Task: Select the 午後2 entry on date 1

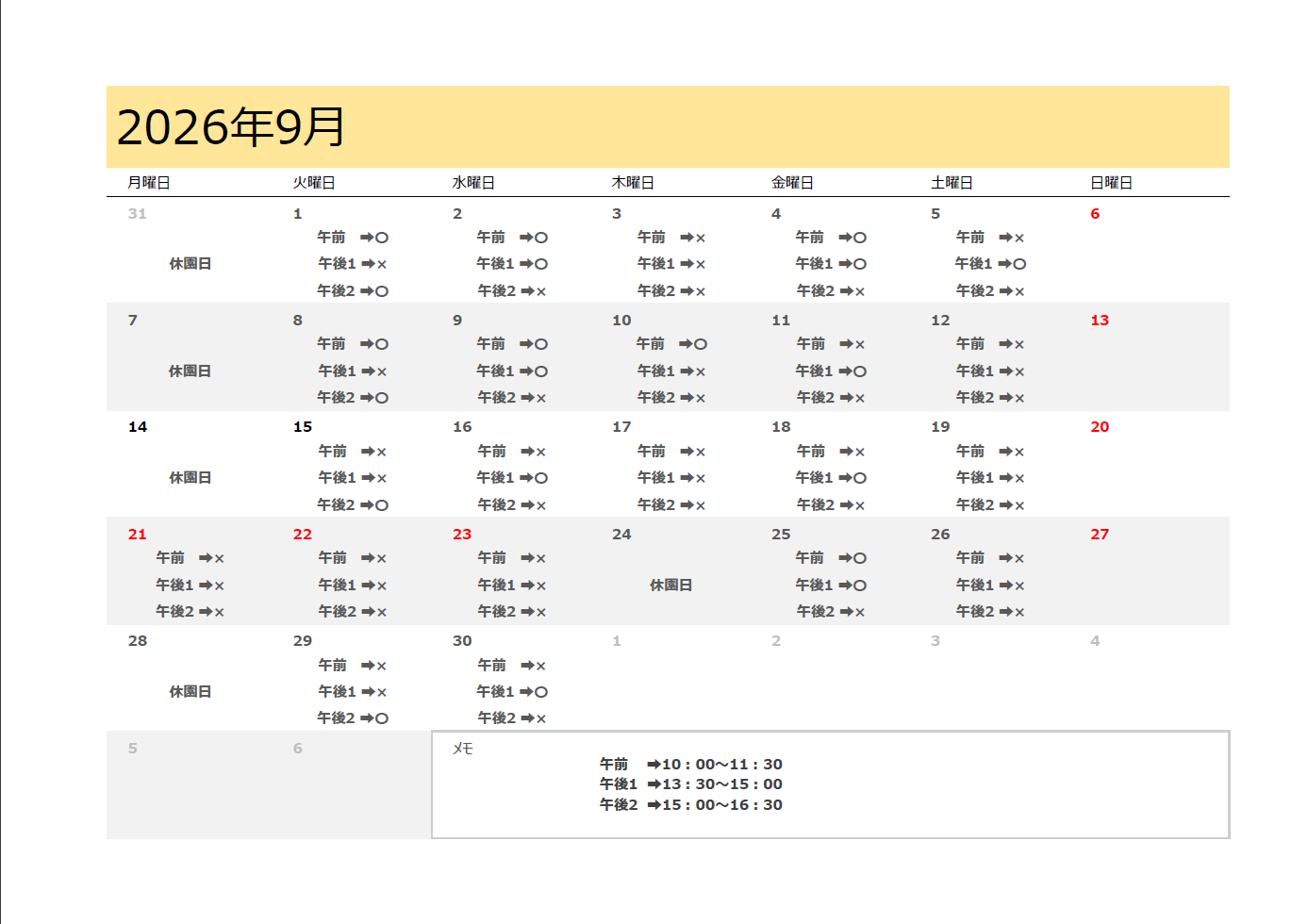Action: coord(353,291)
